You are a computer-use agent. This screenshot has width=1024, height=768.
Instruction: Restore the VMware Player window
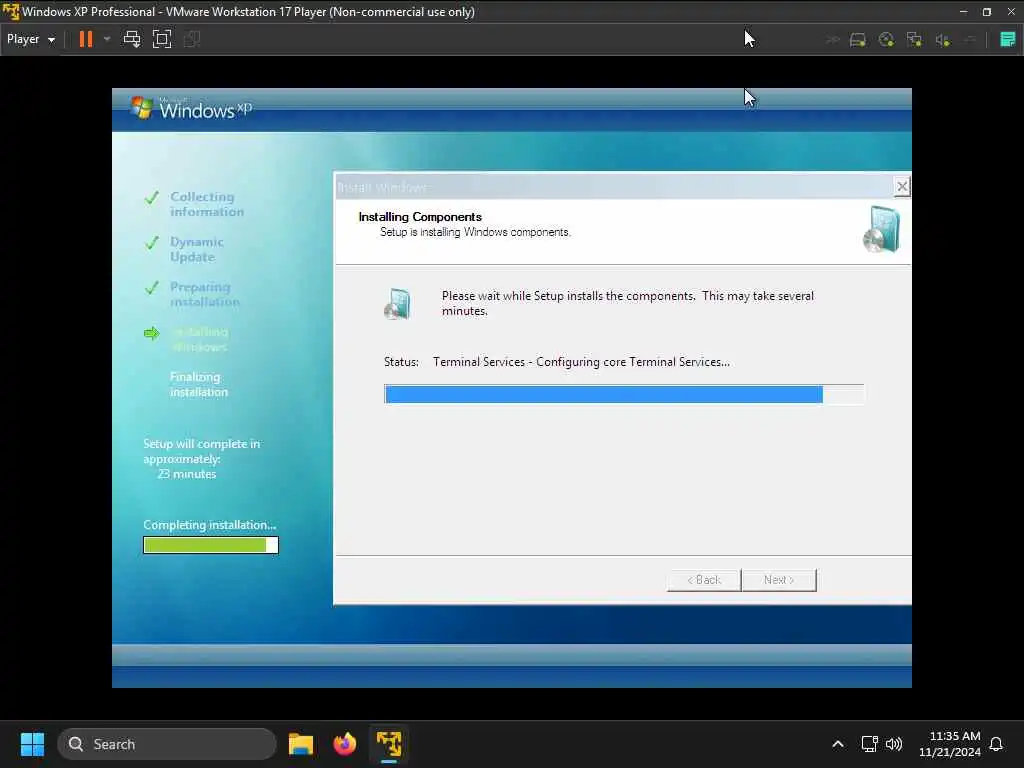(x=987, y=12)
